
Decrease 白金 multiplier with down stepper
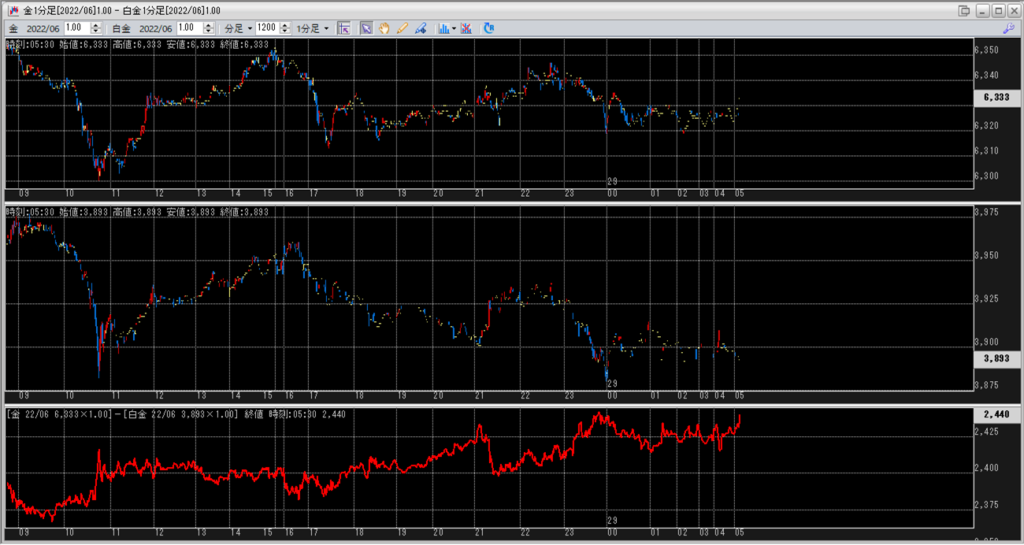[207, 31]
